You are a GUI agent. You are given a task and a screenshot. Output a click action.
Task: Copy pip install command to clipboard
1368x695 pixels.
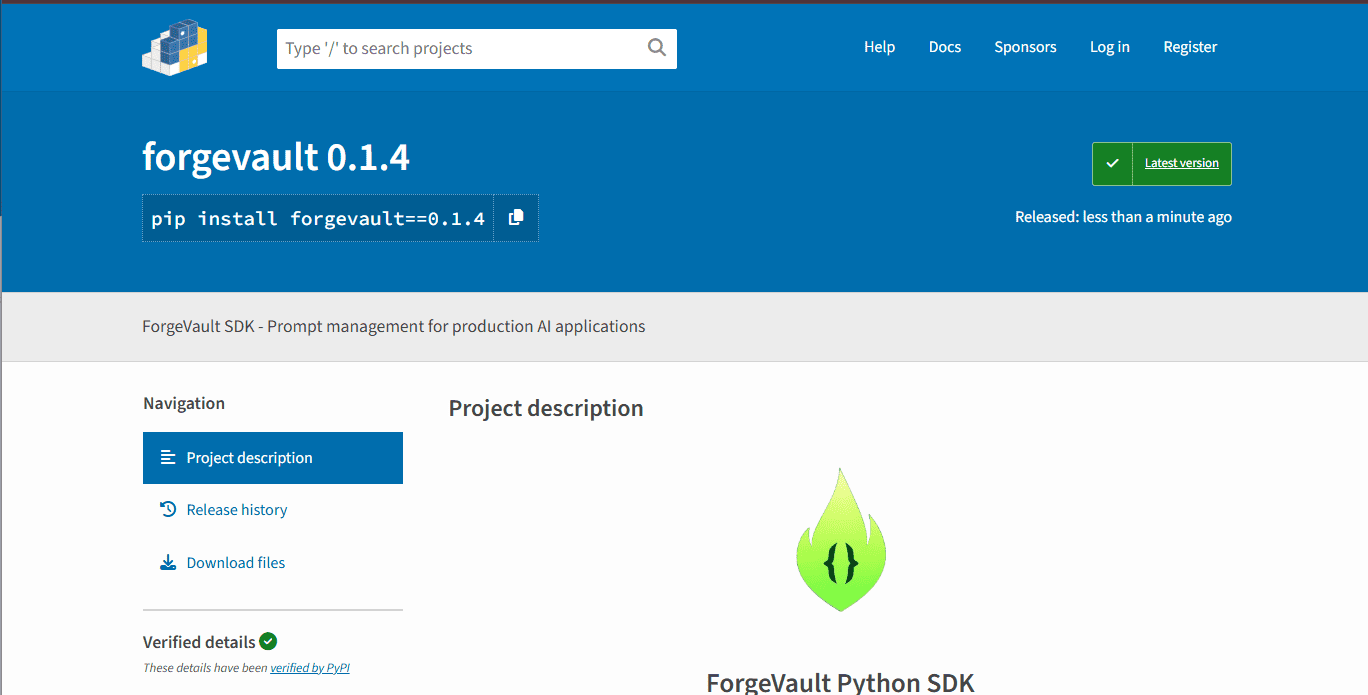tap(516, 218)
